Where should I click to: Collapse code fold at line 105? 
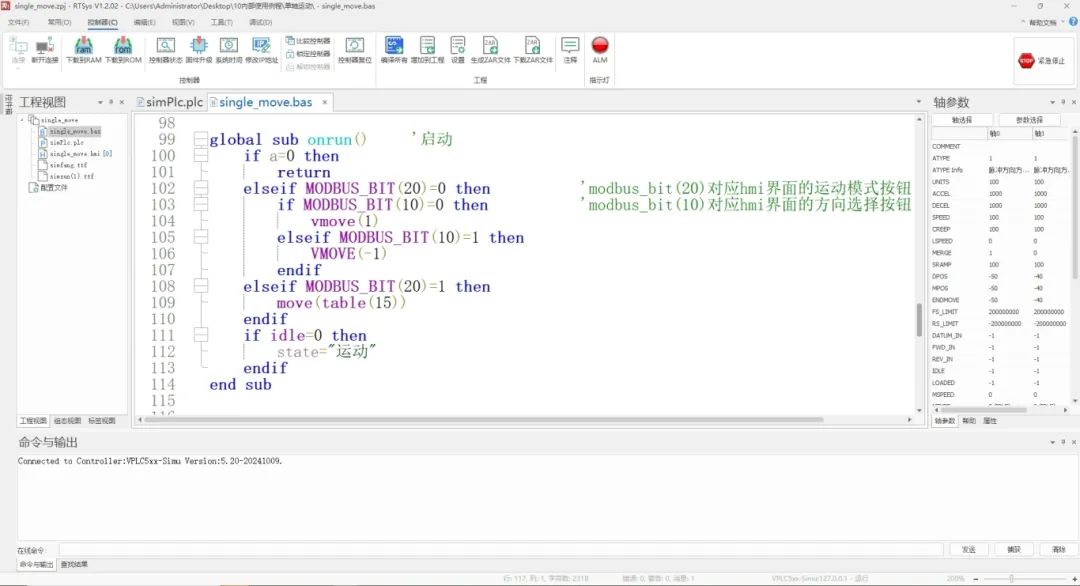[x=200, y=237]
